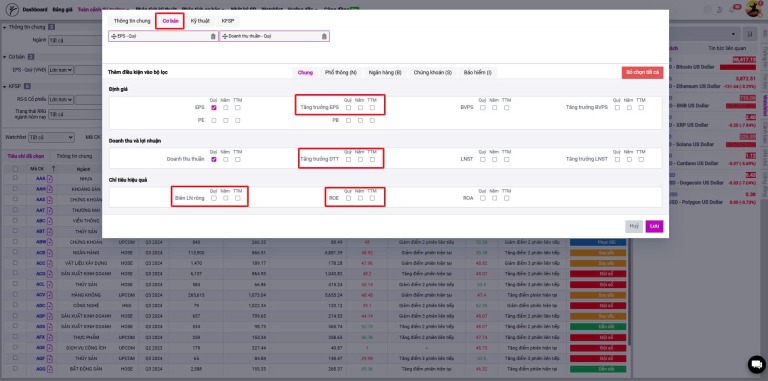768x381 pixels.
Task: Open the notifications bell
Action: coord(733,9)
